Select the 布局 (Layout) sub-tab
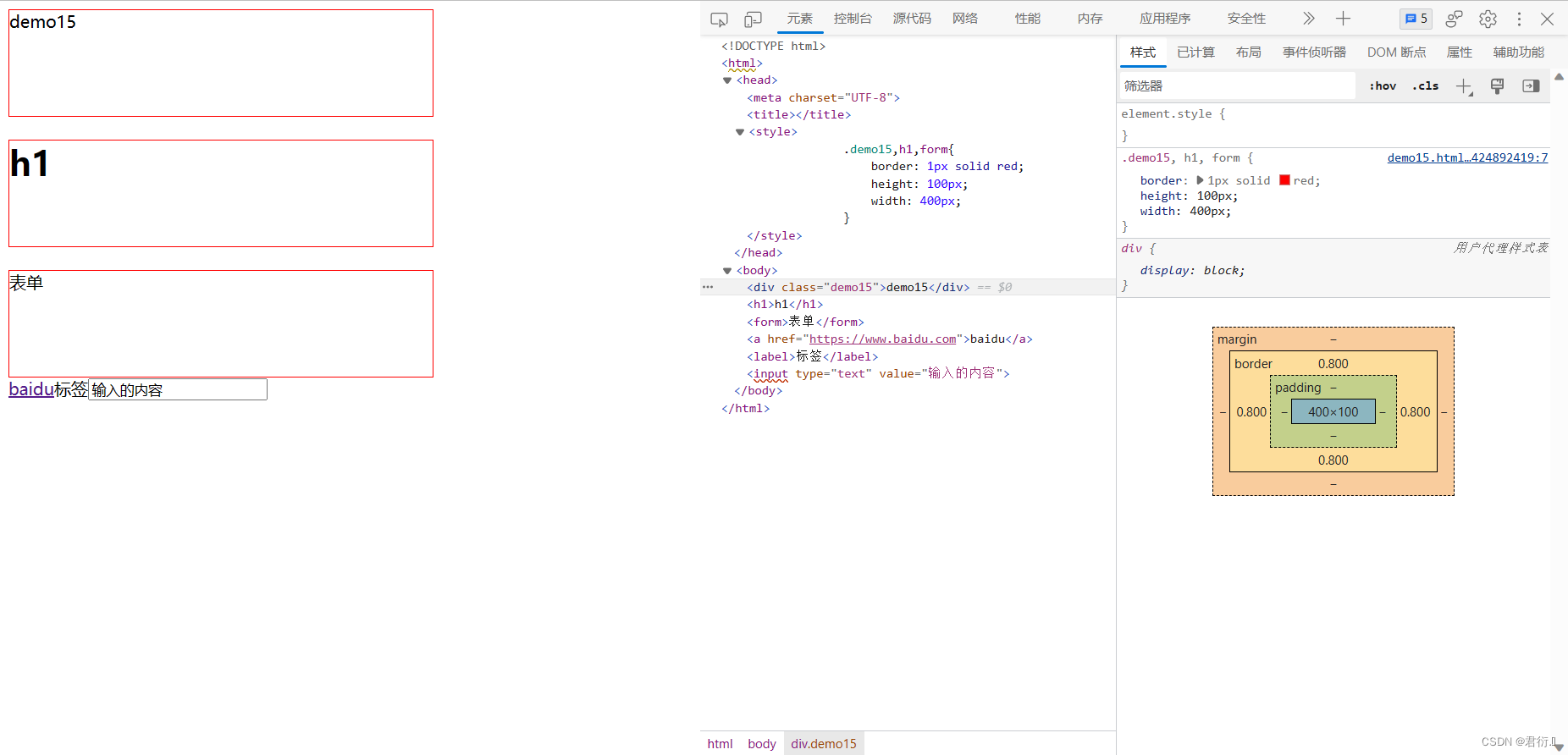The image size is (1568, 755). tap(1248, 52)
